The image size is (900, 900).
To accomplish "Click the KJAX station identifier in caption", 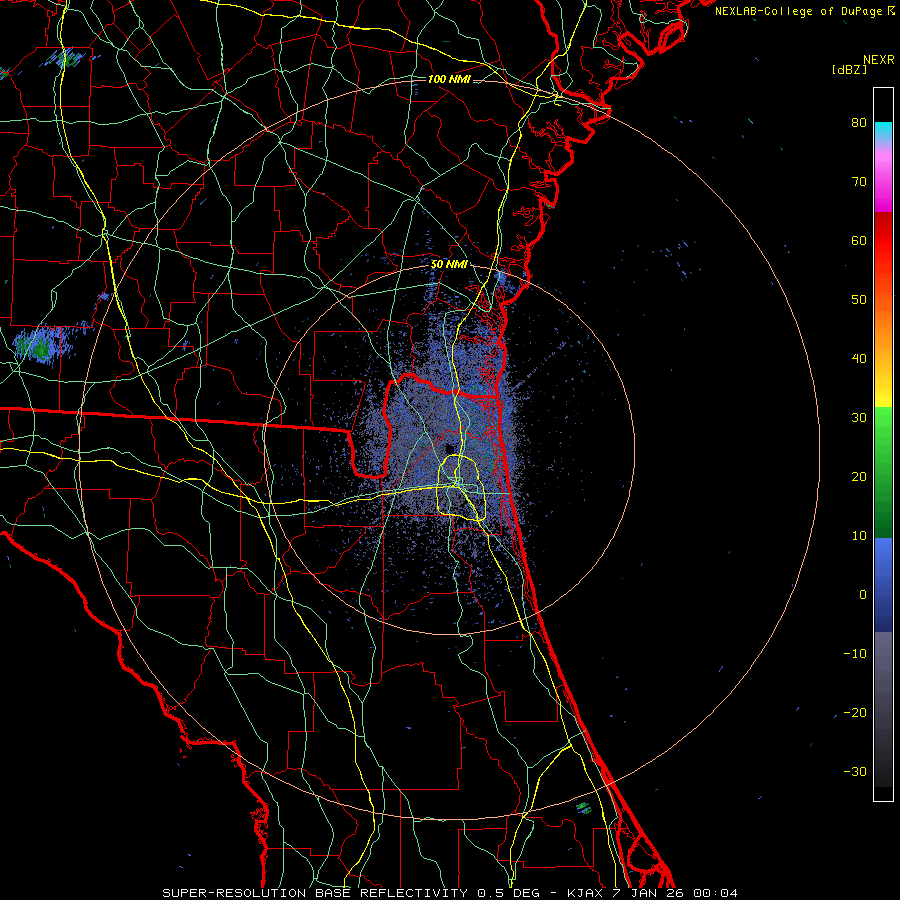I will tap(587, 893).
